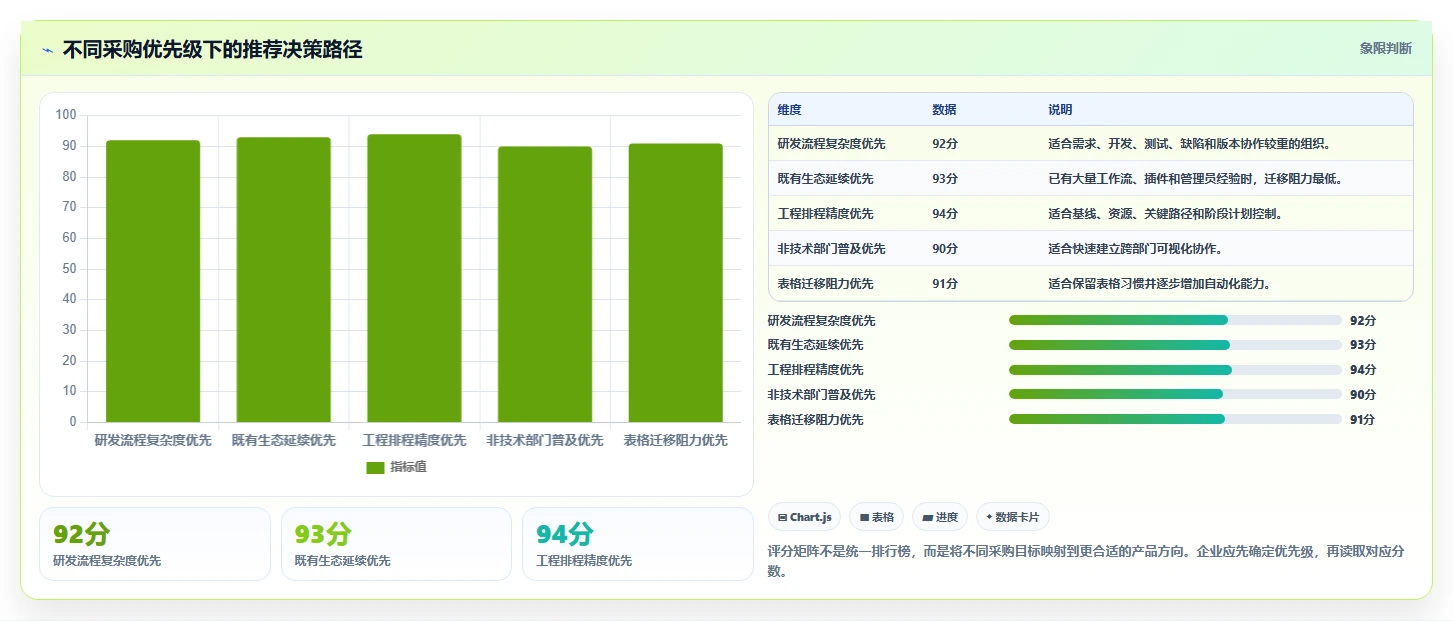Click the 非技术部门普及优先 chart bar
Image resolution: width=1453 pixels, height=621 pixels.
[545, 284]
